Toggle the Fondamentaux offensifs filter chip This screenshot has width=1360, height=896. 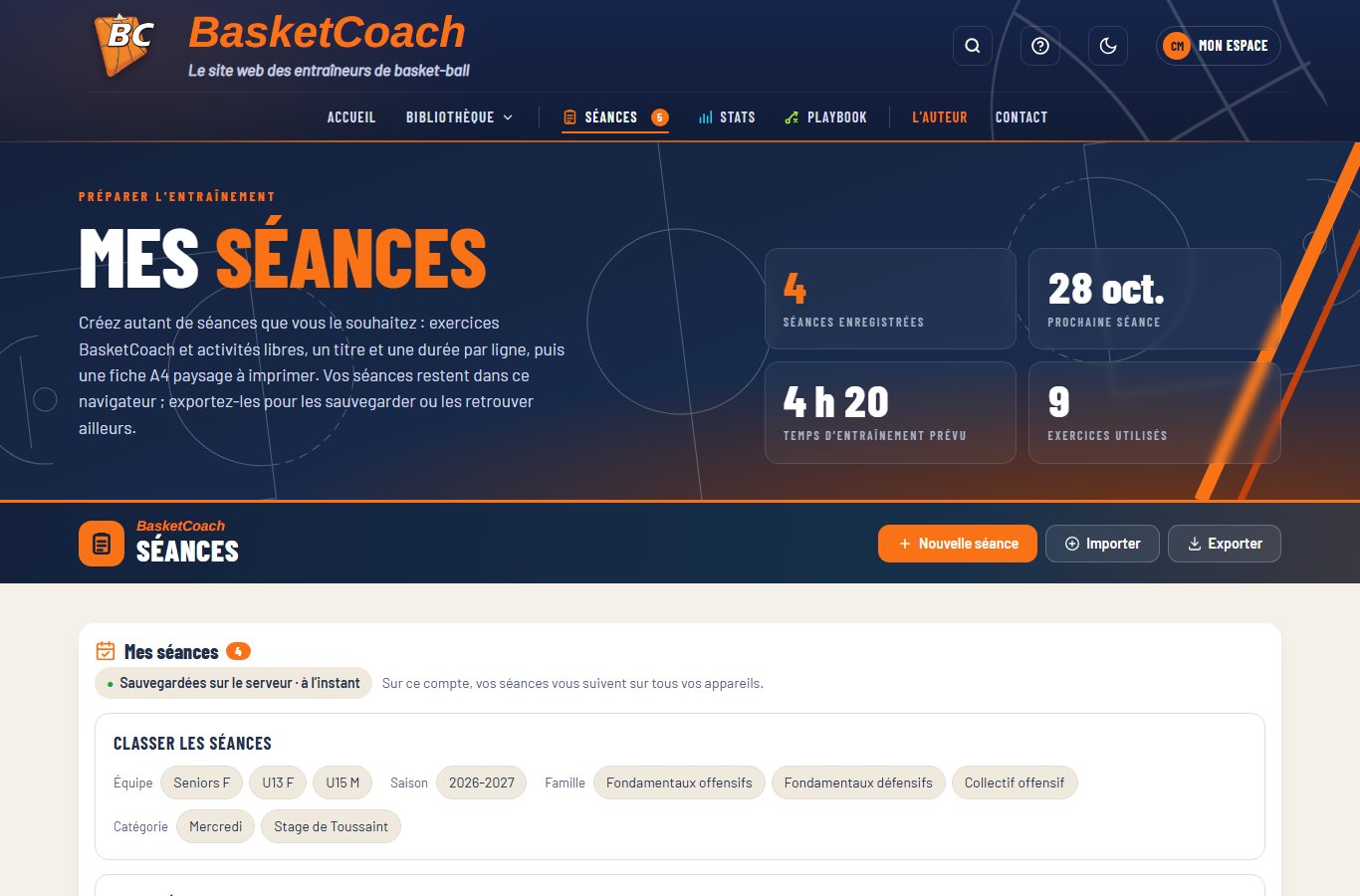point(679,783)
